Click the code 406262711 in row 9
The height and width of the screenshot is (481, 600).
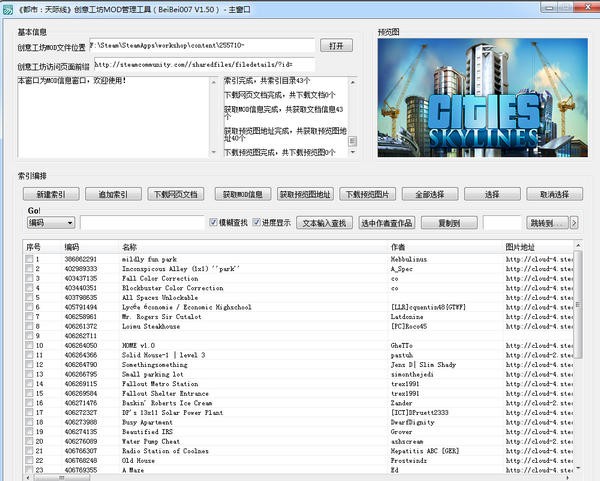[81, 336]
